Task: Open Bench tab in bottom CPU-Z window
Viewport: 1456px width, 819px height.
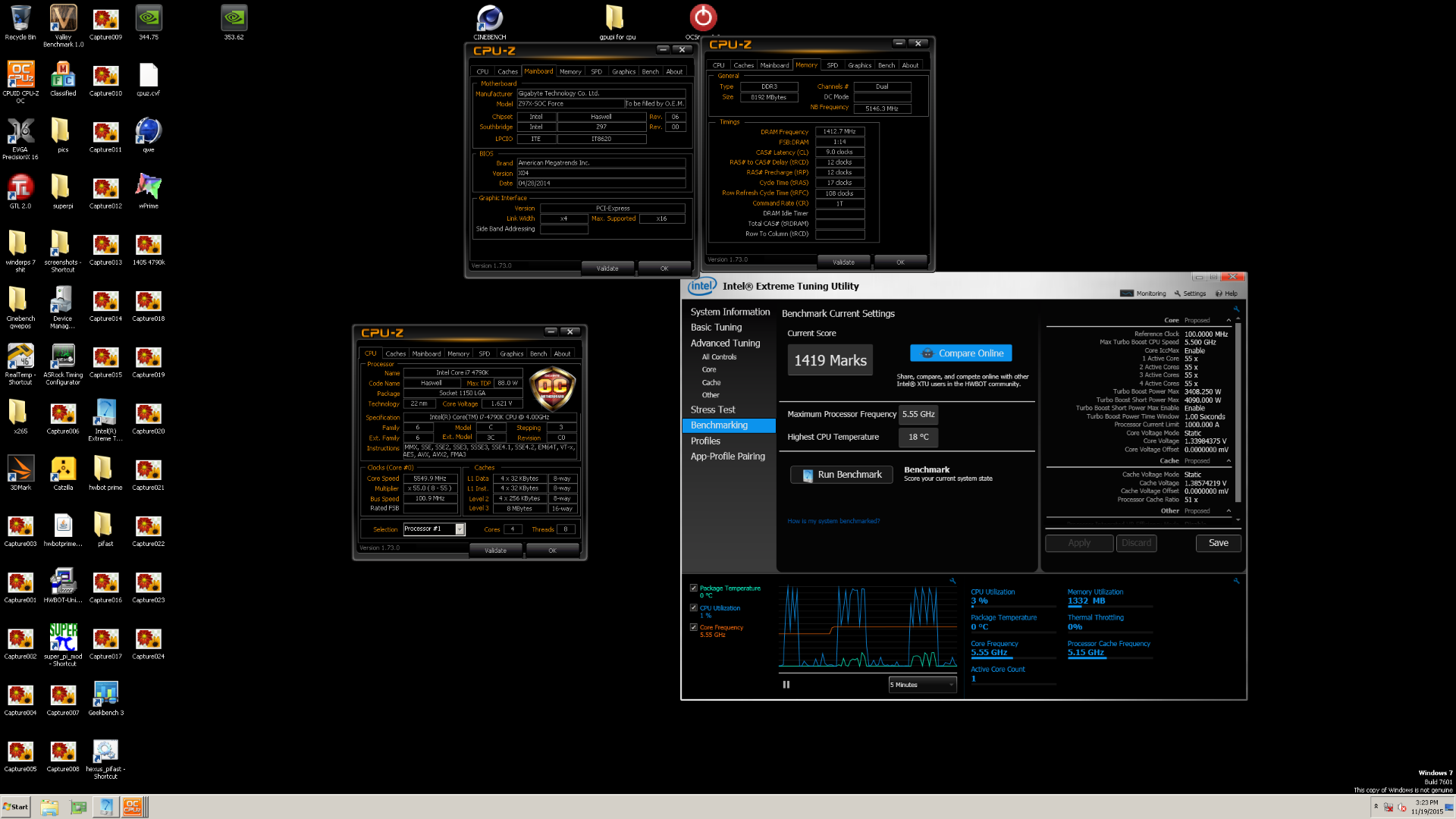Action: pos(538,353)
